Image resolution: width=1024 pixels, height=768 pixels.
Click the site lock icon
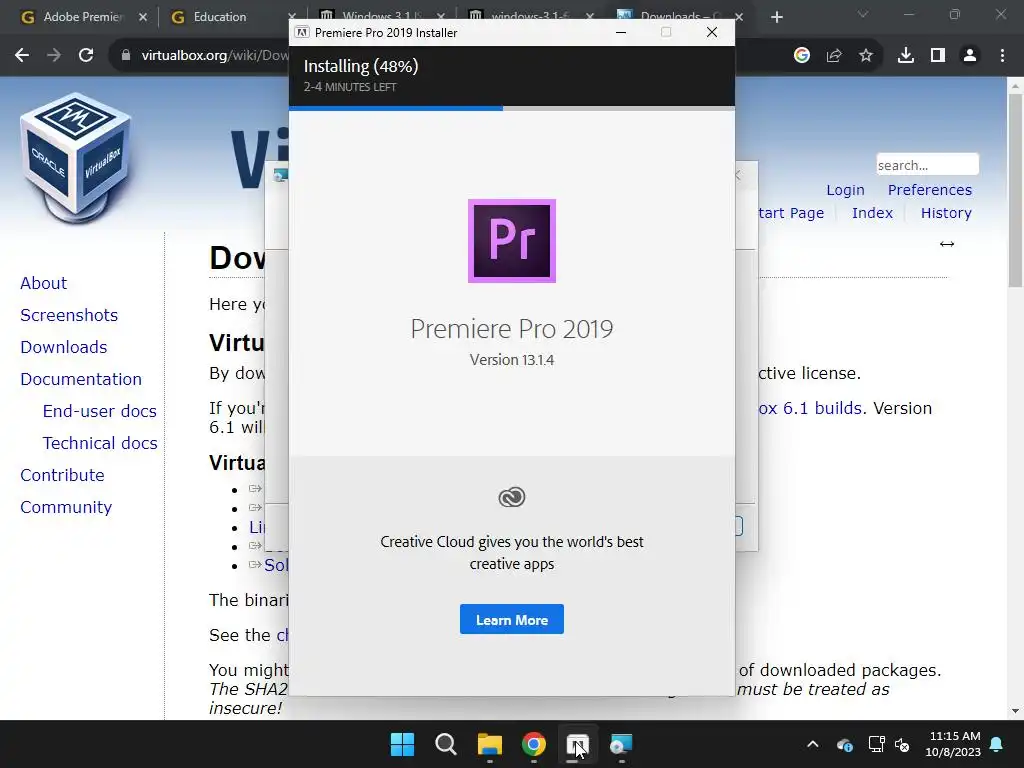pyautogui.click(x=126, y=56)
